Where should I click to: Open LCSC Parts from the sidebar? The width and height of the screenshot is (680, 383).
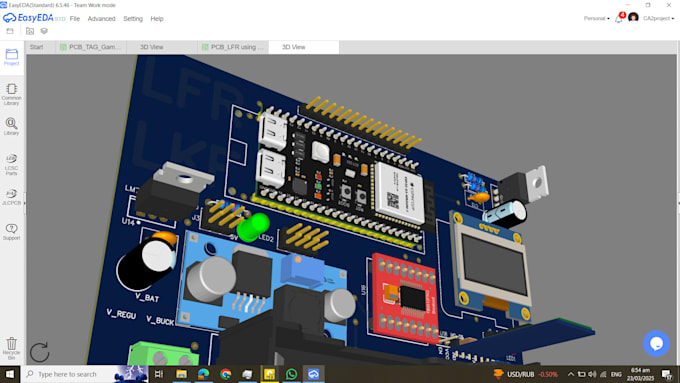[x=11, y=164]
